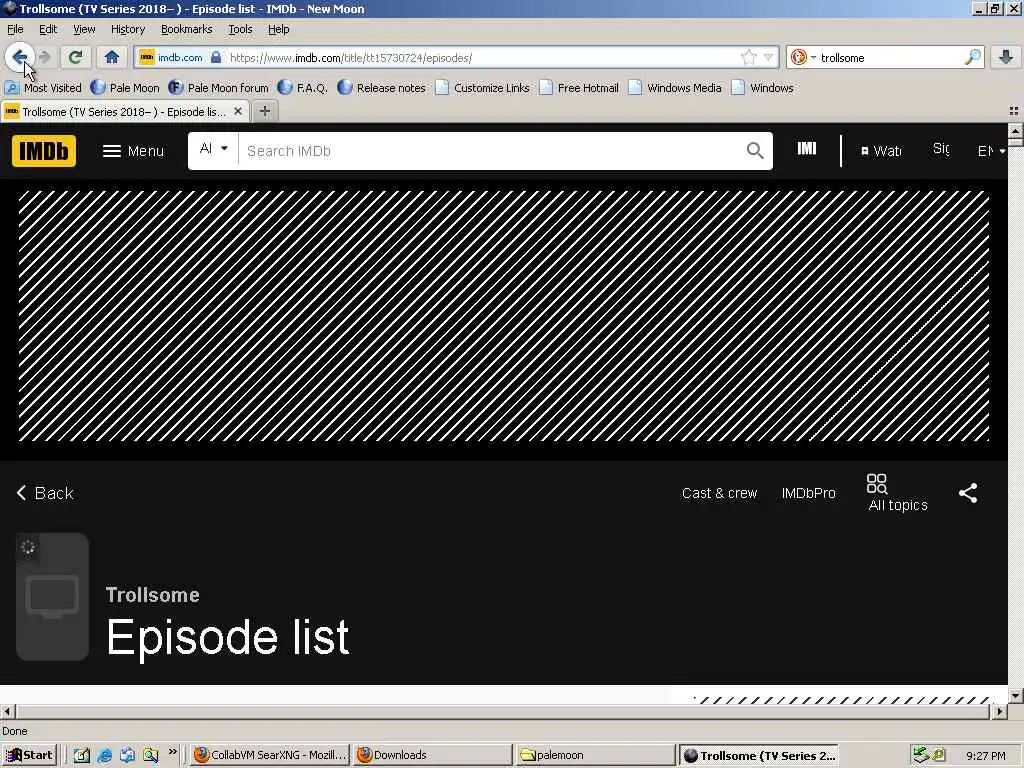Image resolution: width=1024 pixels, height=768 pixels.
Task: Open the Most Visited bookmarks folder
Action: coord(43,88)
